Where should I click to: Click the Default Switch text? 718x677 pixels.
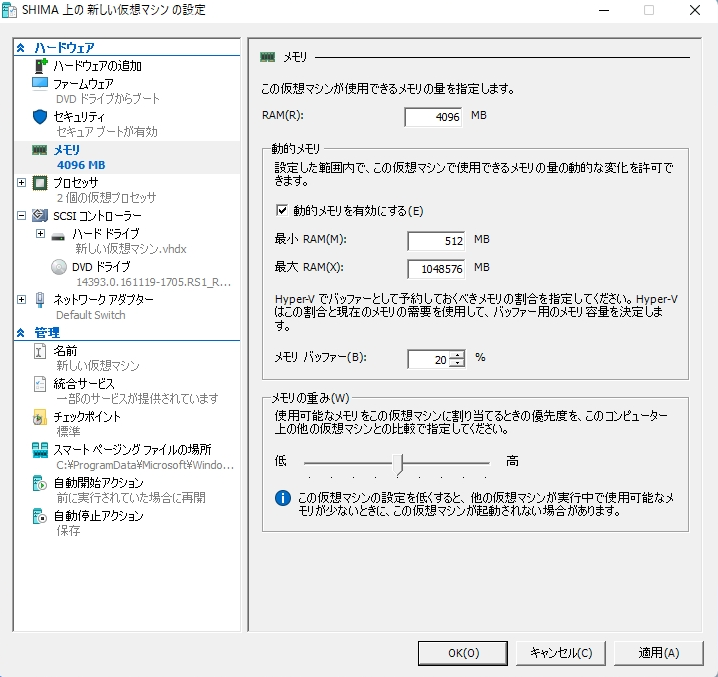(x=91, y=315)
